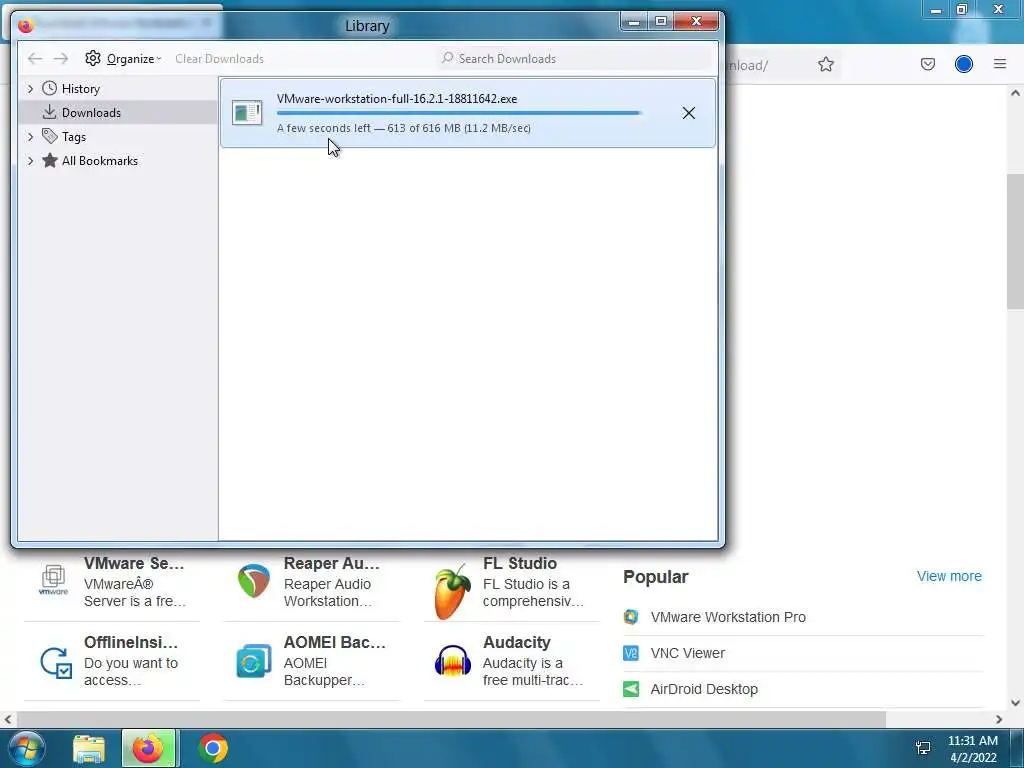Launch Chrome from taskbar
Image resolution: width=1024 pixels, height=768 pixels.
pos(212,748)
